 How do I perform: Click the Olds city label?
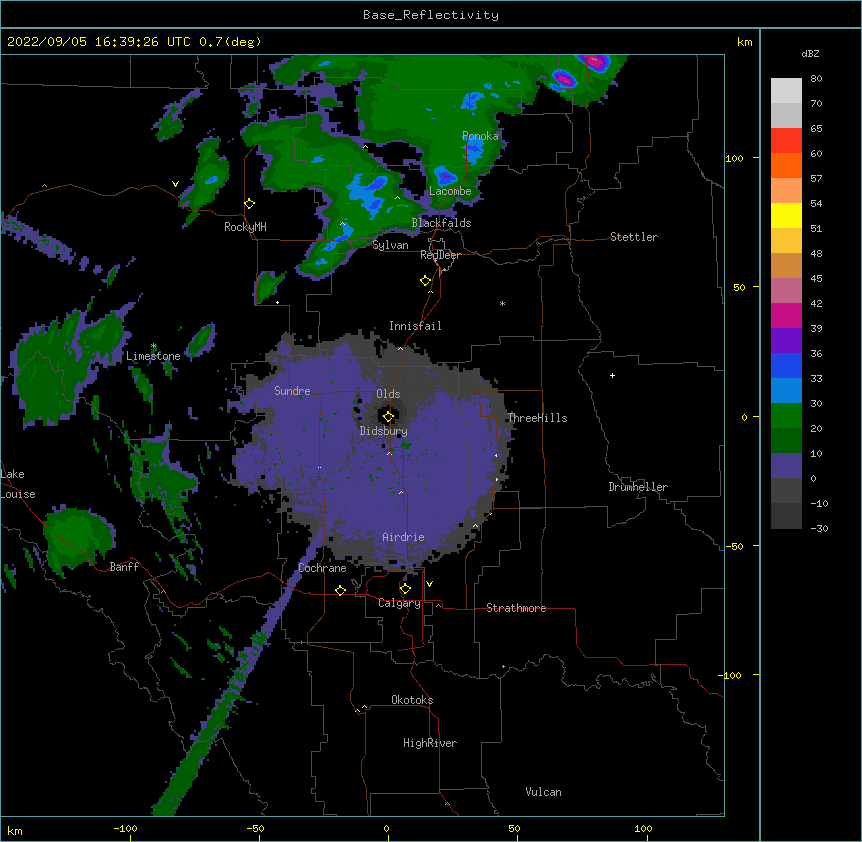point(388,394)
